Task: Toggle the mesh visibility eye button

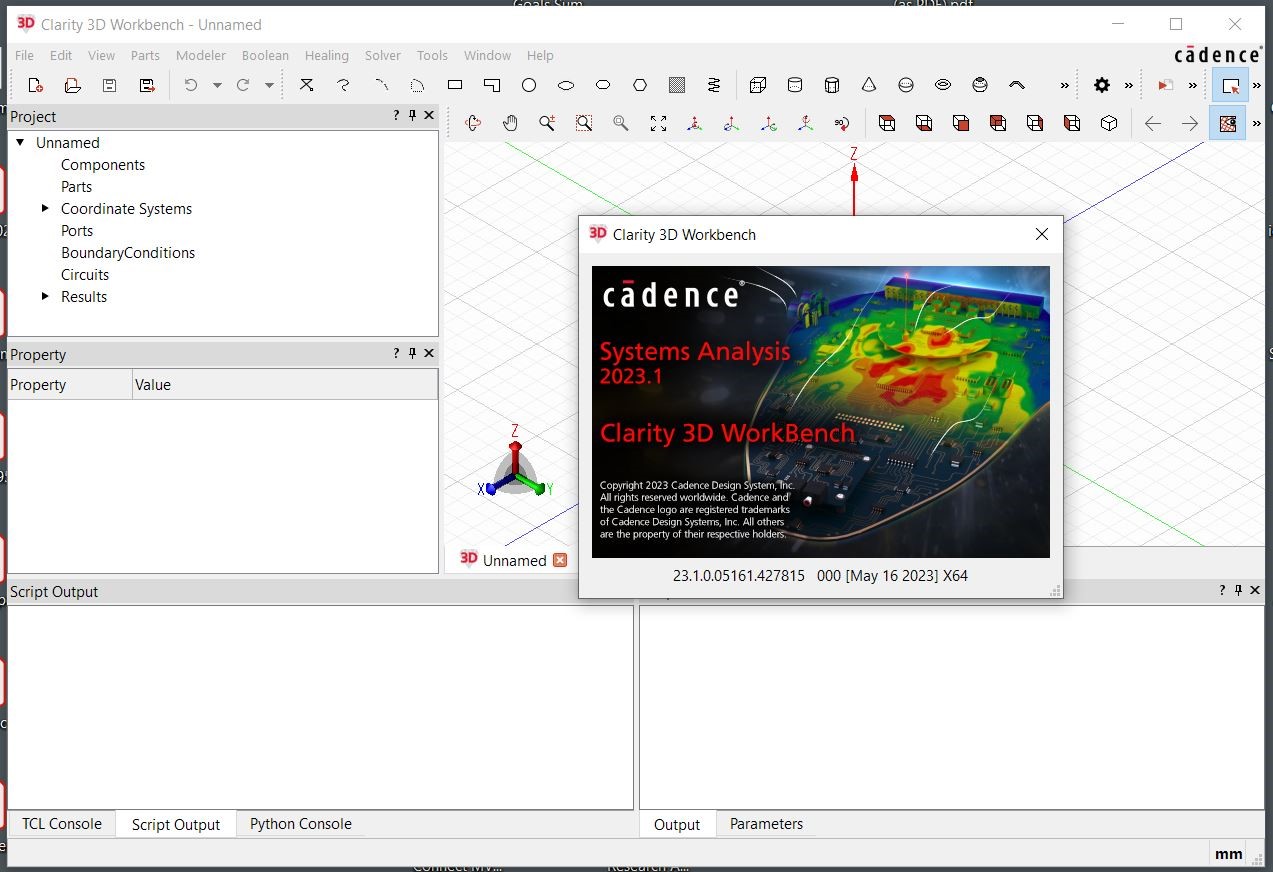Action: (1228, 123)
